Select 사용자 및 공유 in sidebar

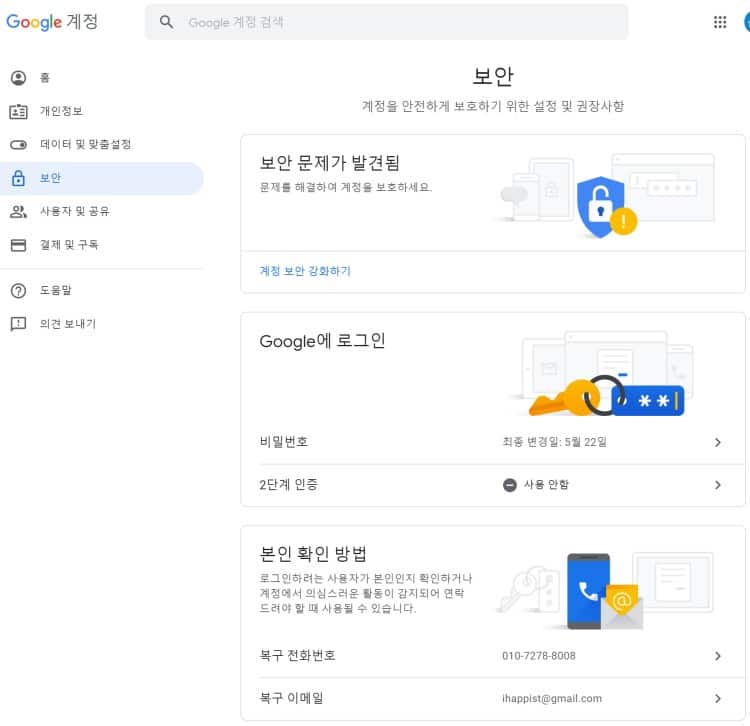point(74,211)
